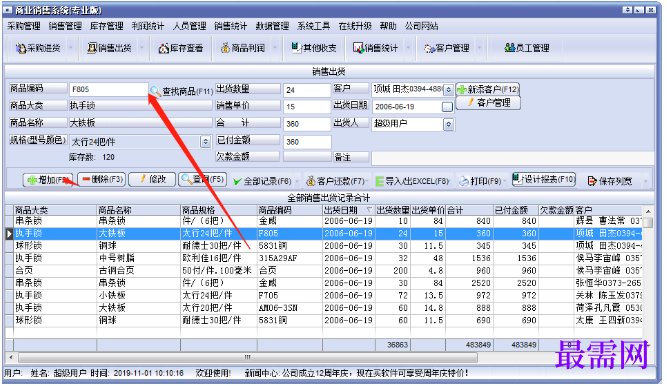Image resolution: width=667 pixels, height=386 pixels.
Task: Open the 库存管理 menu
Action: (x=107, y=26)
